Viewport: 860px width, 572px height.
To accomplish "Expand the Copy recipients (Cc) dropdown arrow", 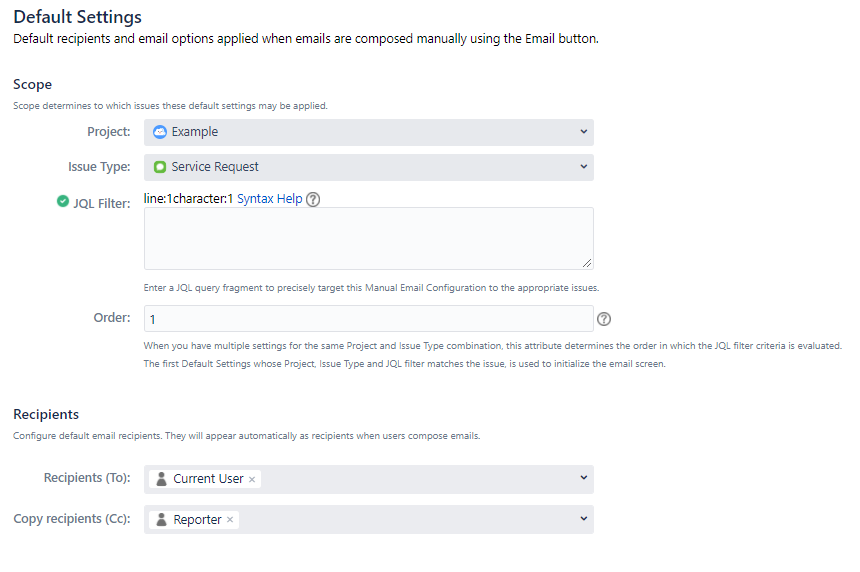I will pyautogui.click(x=584, y=518).
